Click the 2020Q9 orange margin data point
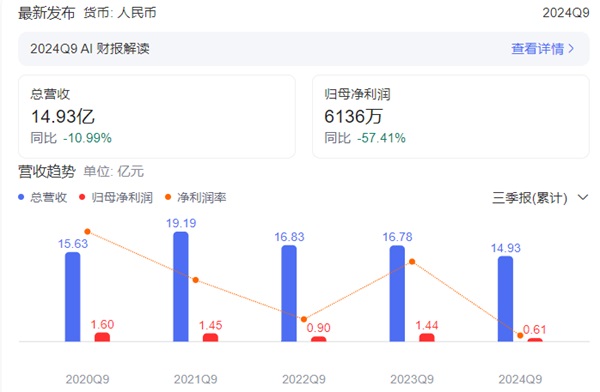This screenshot has height=392, width=600. [87, 232]
